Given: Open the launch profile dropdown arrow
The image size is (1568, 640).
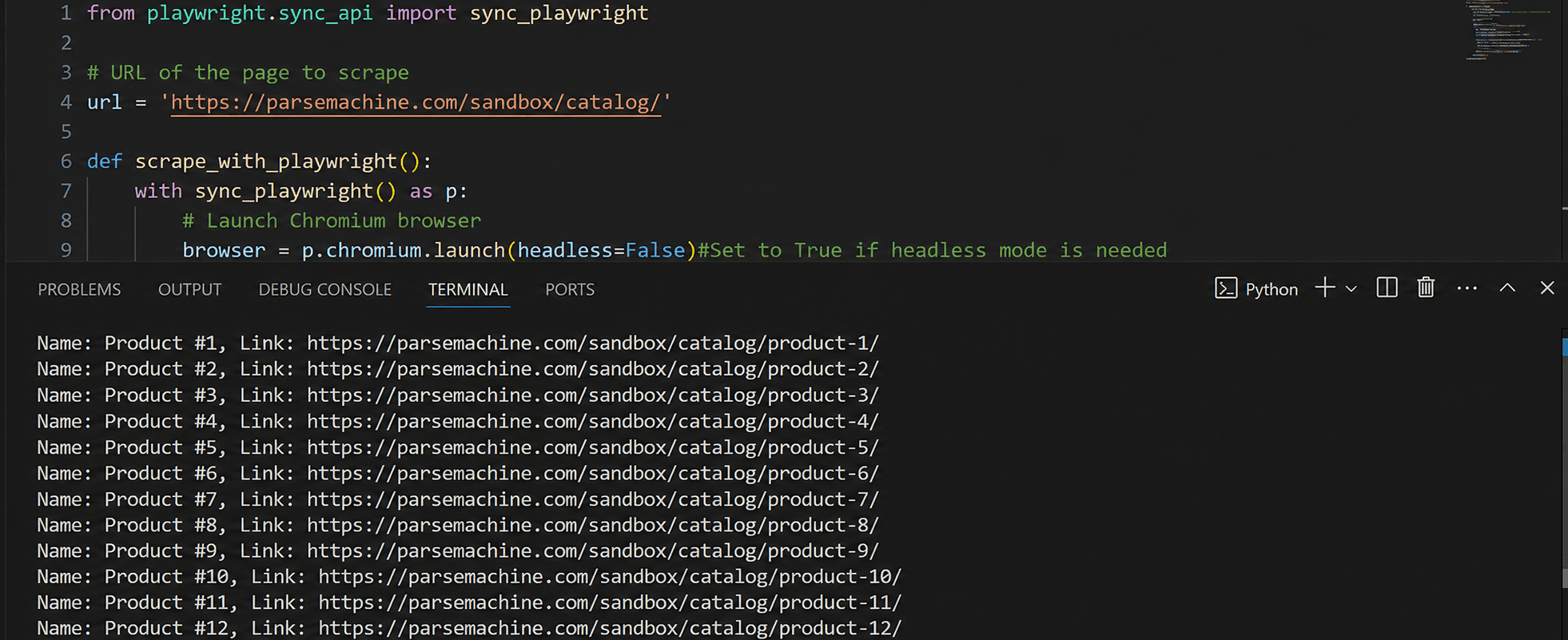Looking at the screenshot, I should [x=1351, y=289].
